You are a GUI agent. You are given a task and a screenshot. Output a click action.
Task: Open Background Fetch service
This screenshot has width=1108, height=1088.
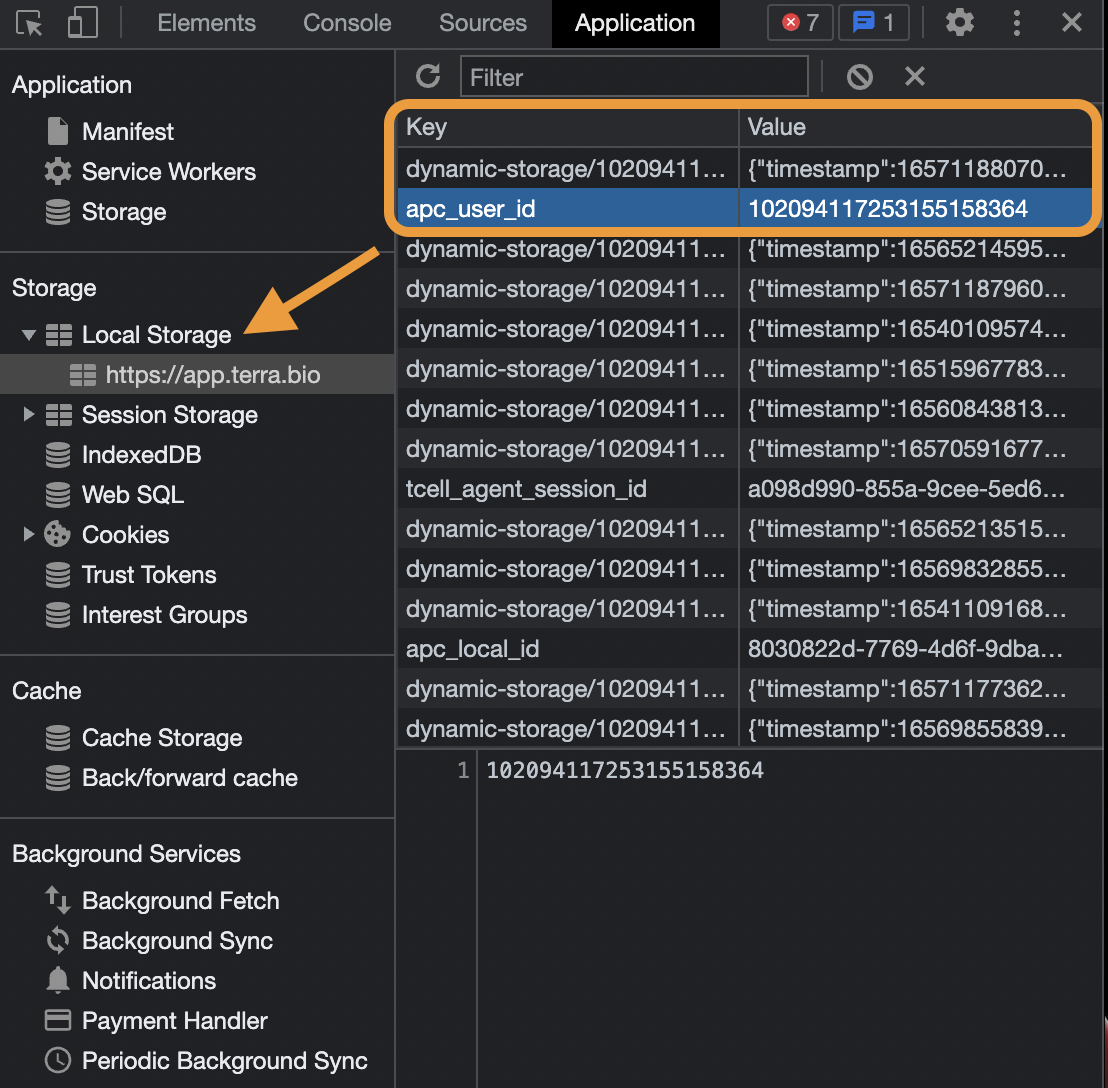180,901
